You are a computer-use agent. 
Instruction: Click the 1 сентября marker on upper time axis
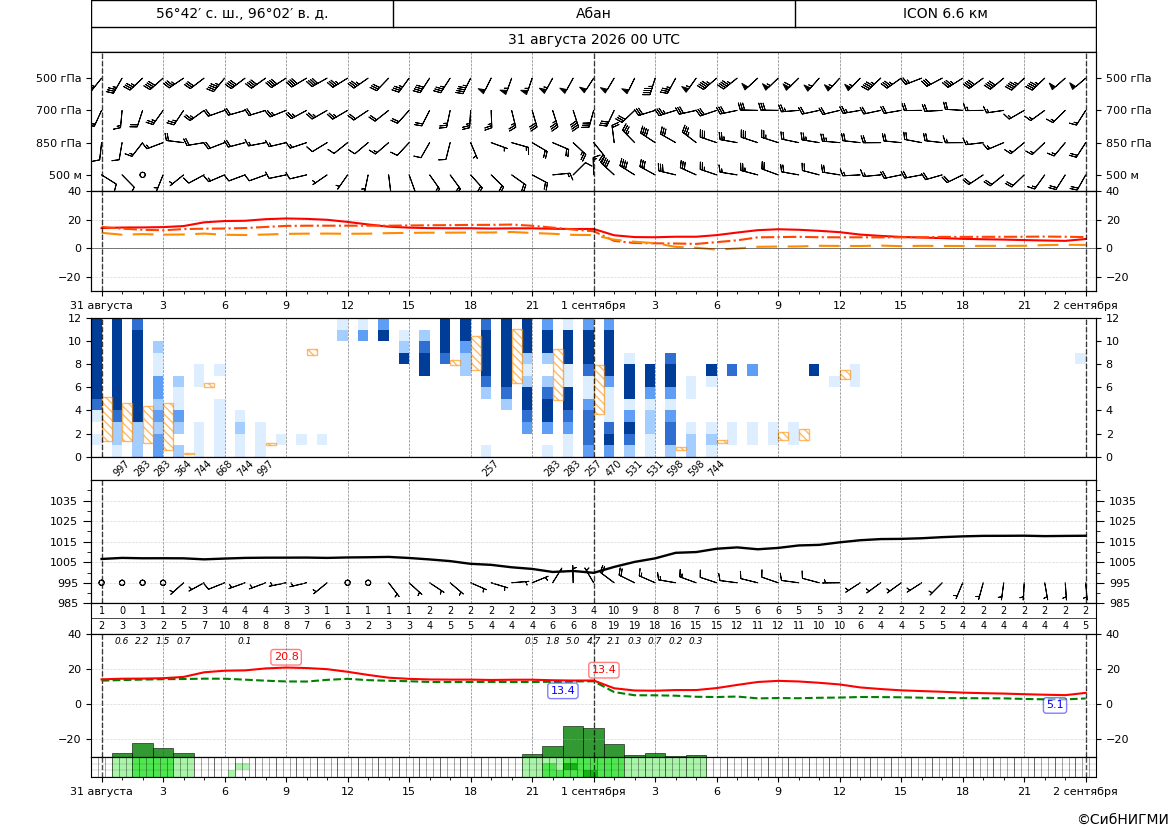point(593,305)
